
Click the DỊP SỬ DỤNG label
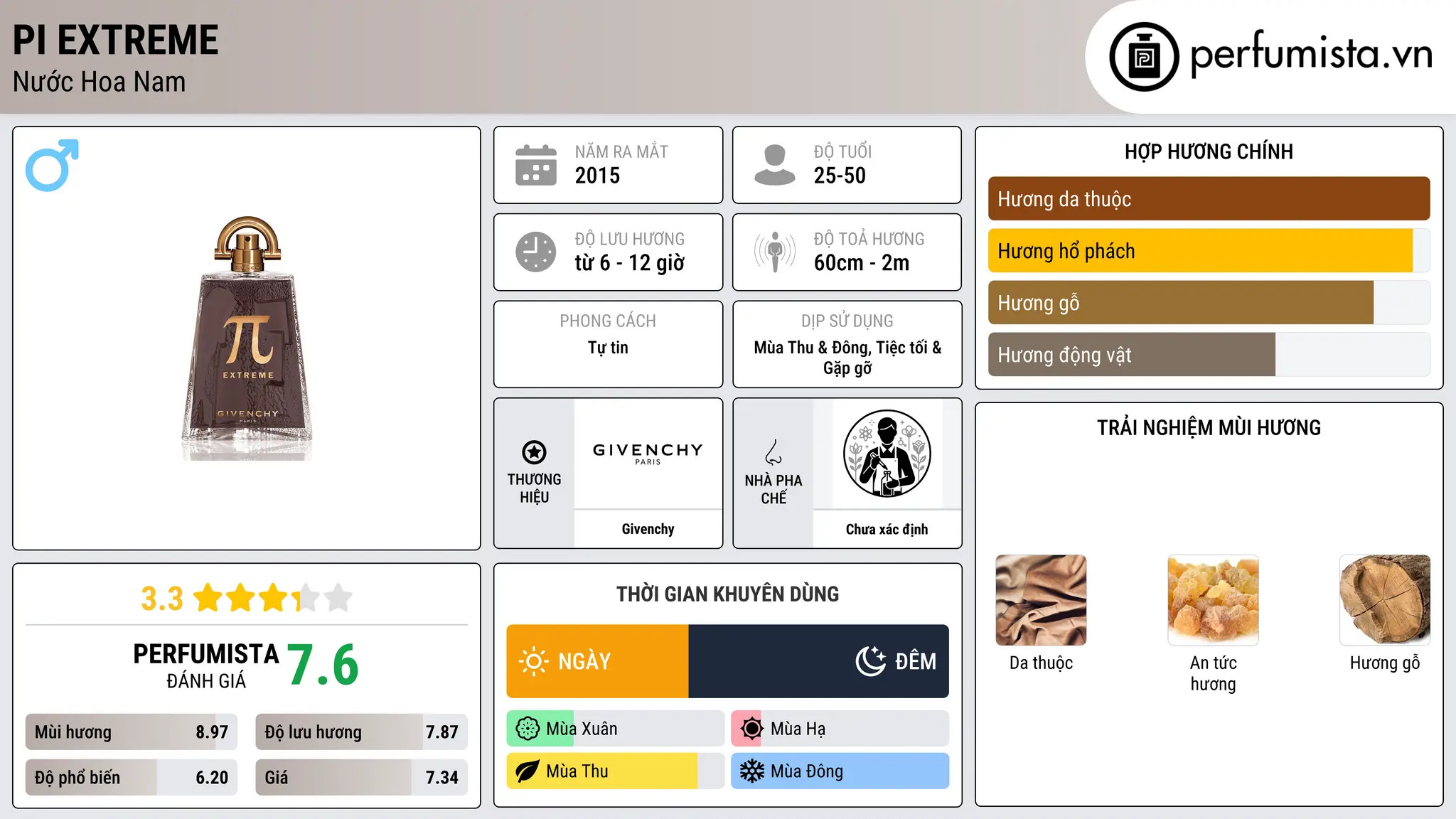click(x=847, y=321)
